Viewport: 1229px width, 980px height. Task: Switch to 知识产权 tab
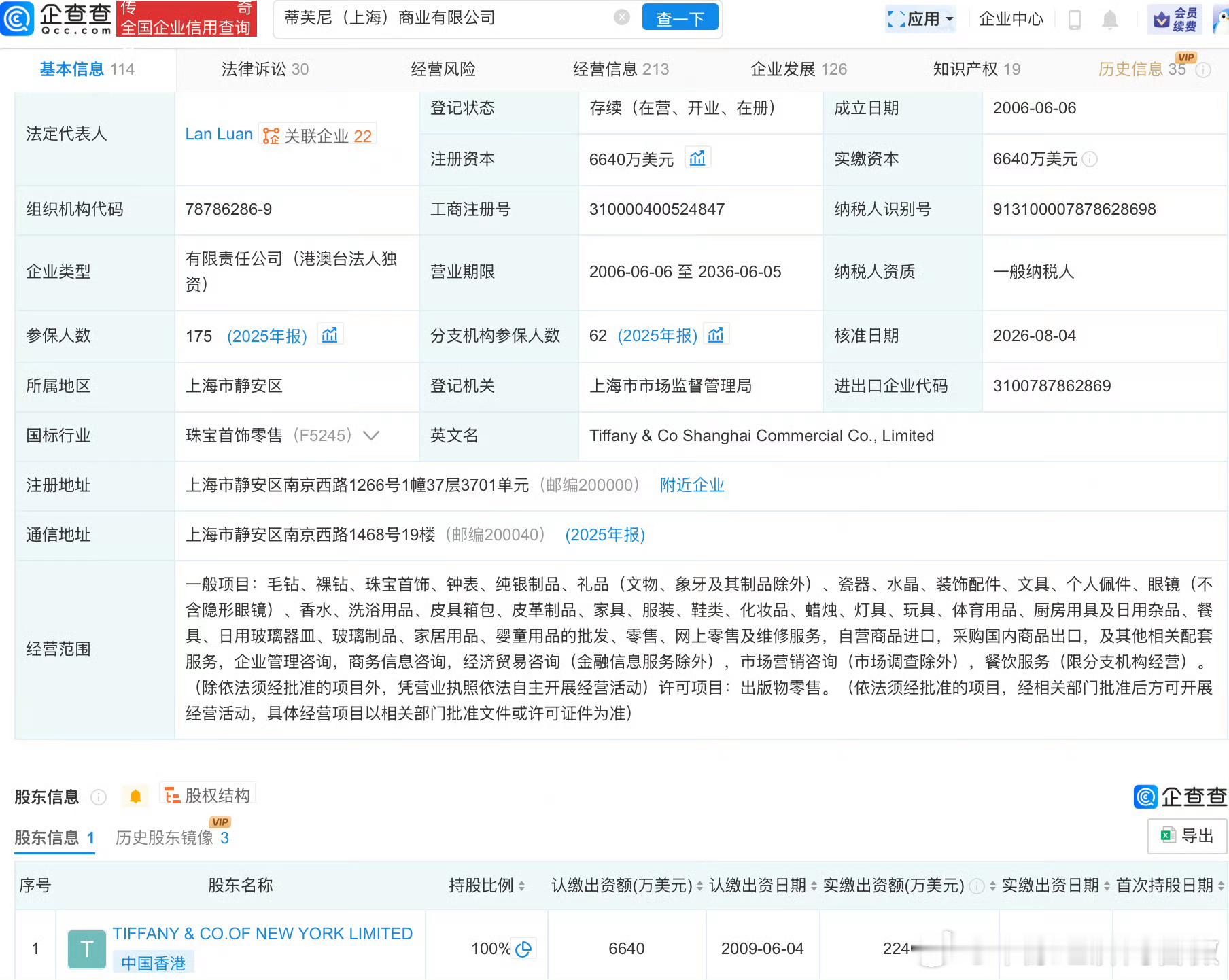976,69
